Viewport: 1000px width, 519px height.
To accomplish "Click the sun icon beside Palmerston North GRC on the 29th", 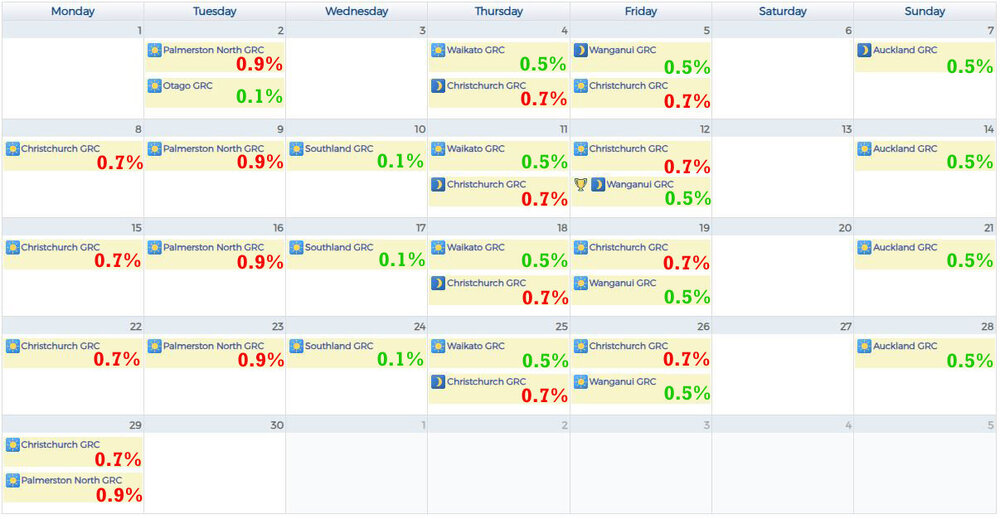I will [12, 481].
